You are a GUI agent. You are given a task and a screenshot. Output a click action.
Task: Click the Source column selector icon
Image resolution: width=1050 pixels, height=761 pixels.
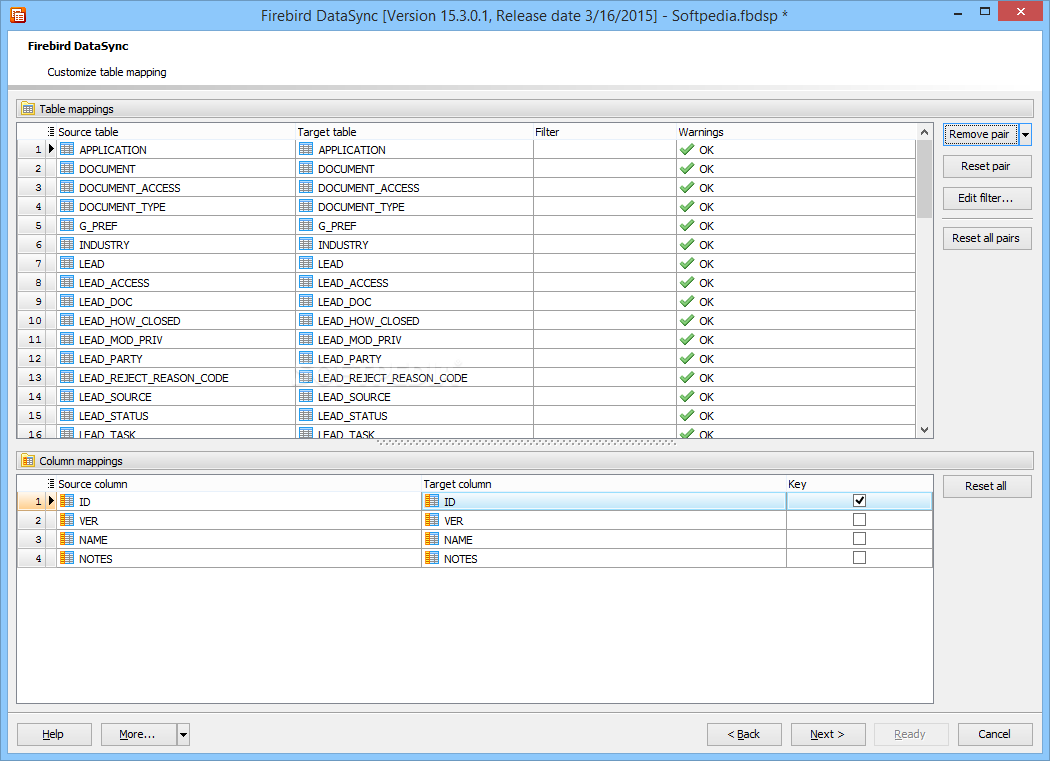pos(51,484)
